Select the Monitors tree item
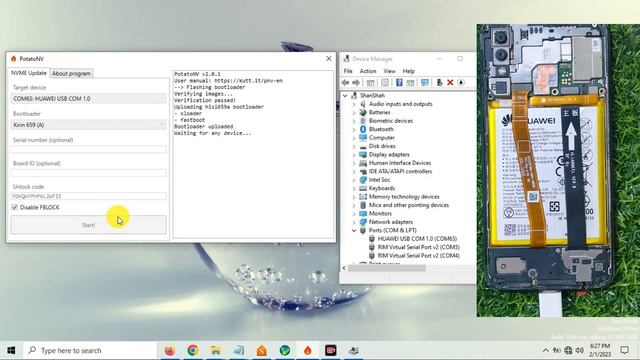 click(x=380, y=213)
